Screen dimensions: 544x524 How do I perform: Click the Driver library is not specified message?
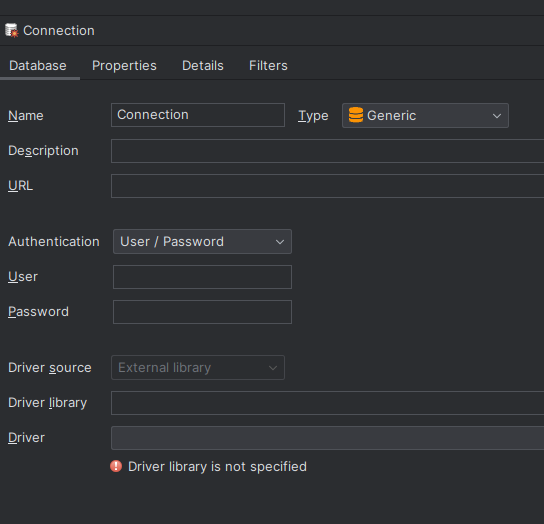217,466
